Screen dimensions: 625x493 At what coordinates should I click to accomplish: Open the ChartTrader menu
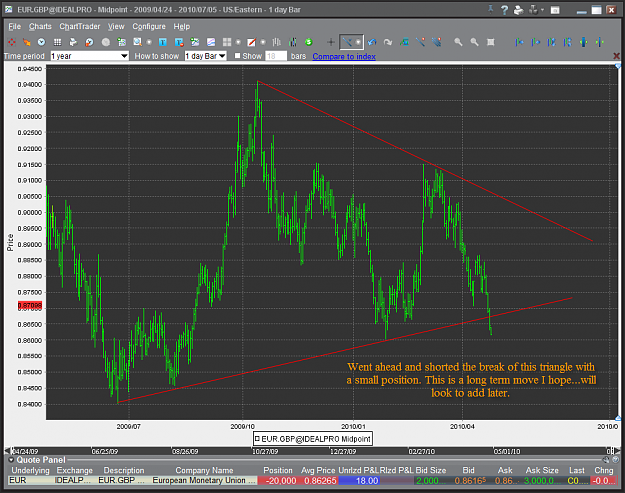coord(80,27)
